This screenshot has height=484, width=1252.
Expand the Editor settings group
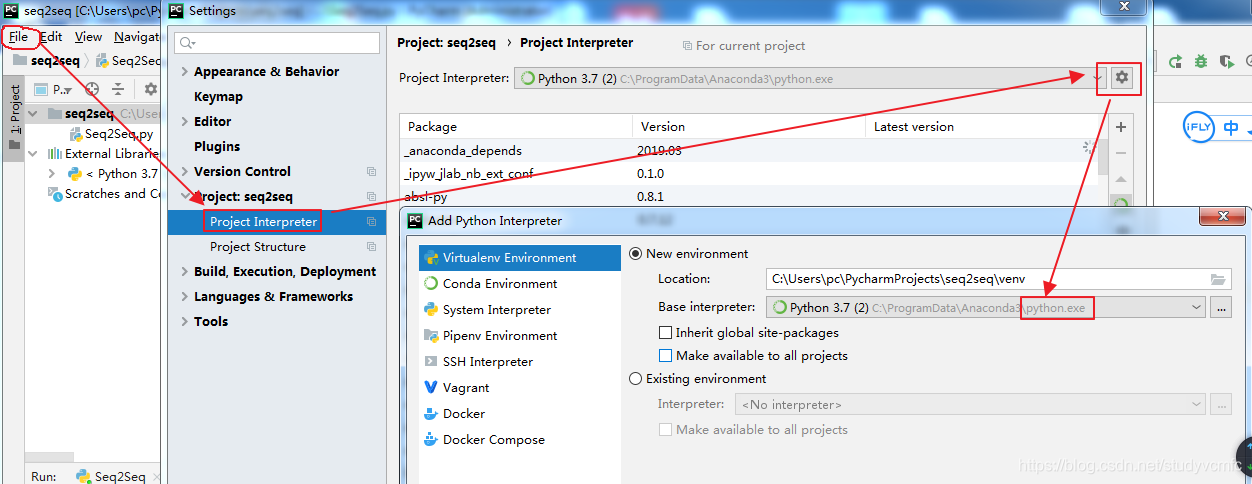pyautogui.click(x=185, y=122)
